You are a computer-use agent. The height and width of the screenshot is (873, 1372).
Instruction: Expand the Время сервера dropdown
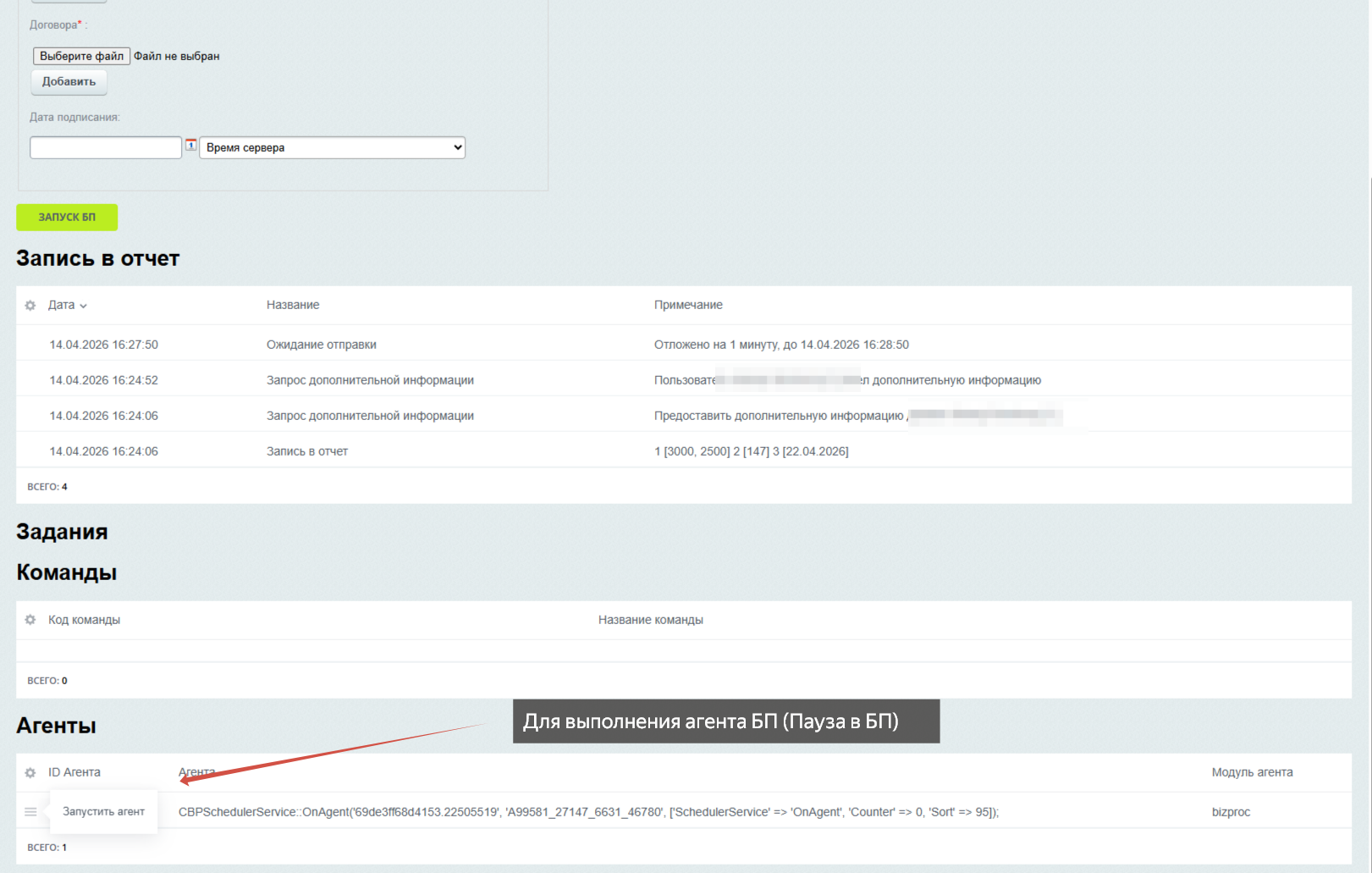pyautogui.click(x=332, y=147)
